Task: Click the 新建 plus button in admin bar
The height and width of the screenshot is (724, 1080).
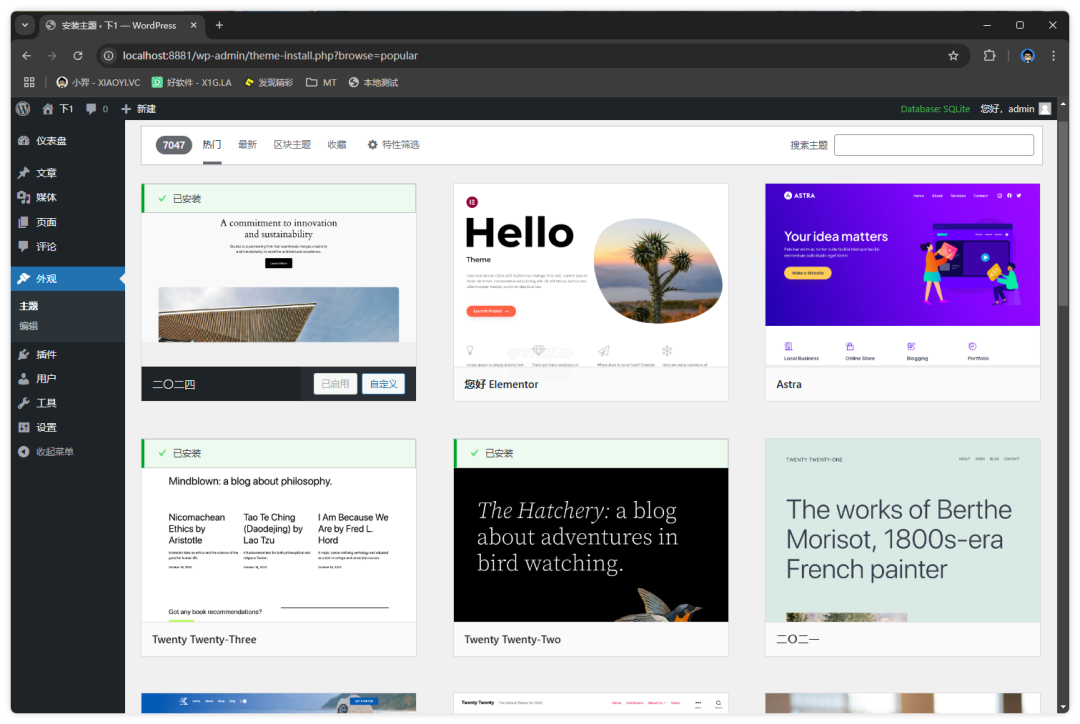Action: click(138, 109)
